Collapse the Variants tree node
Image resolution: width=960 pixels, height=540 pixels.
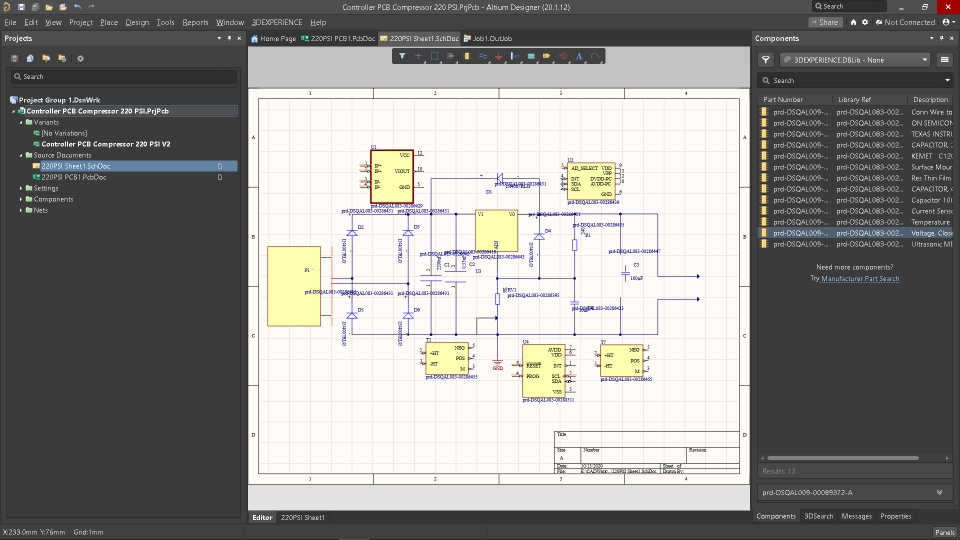click(21, 122)
